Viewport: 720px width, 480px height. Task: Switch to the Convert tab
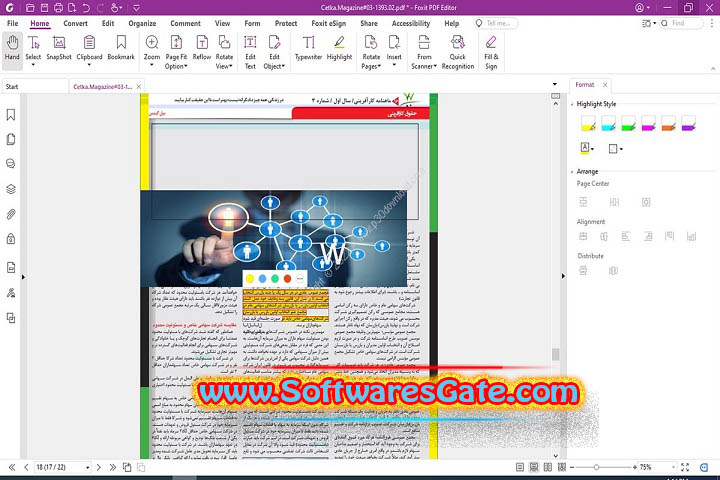tap(75, 23)
